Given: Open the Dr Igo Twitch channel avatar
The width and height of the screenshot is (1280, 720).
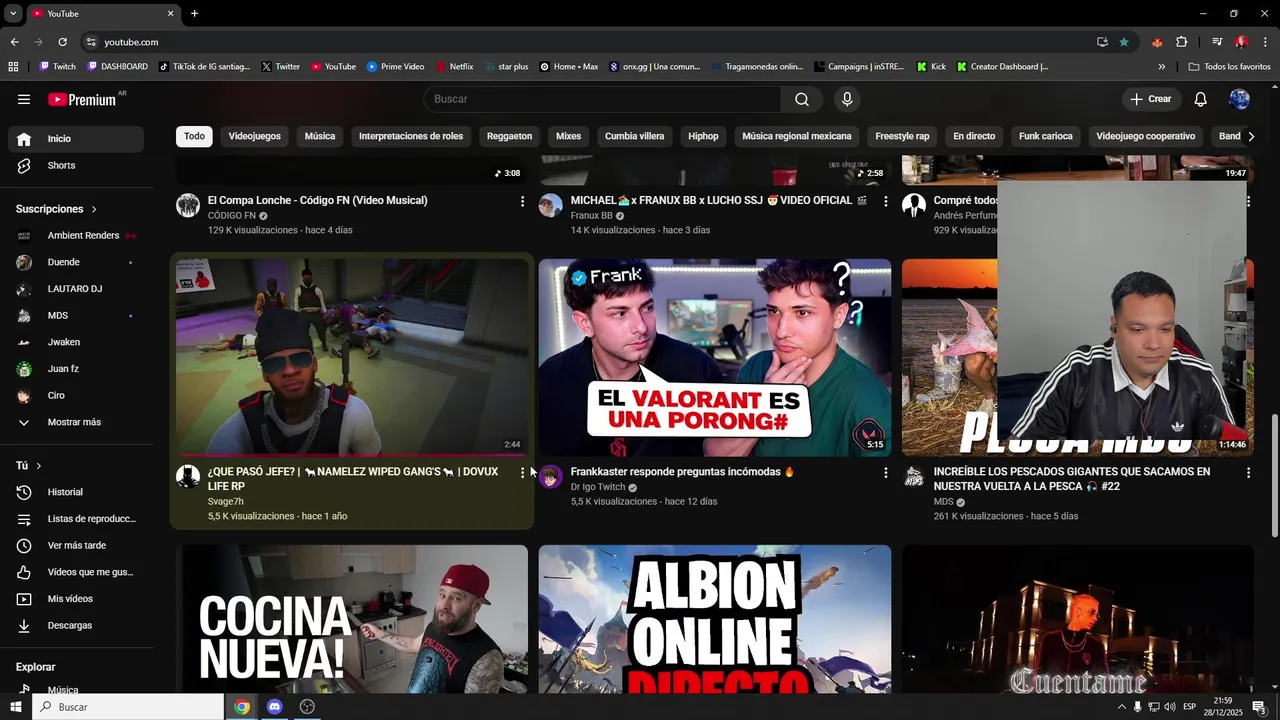Looking at the screenshot, I should [551, 477].
